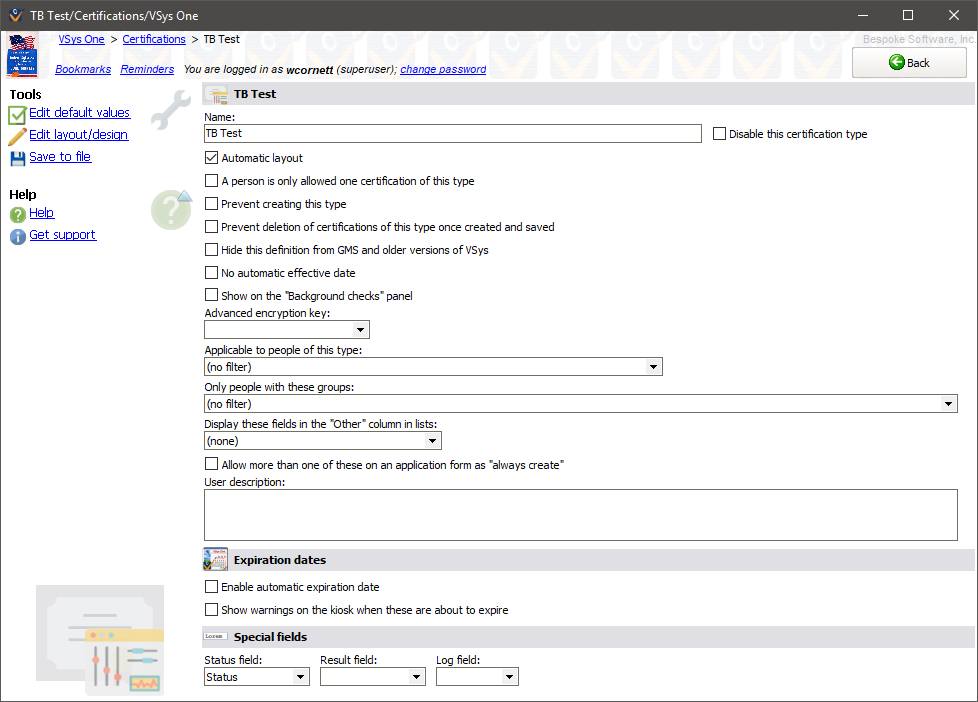Click the User description text area
978x702 pixels.
click(x=580, y=515)
